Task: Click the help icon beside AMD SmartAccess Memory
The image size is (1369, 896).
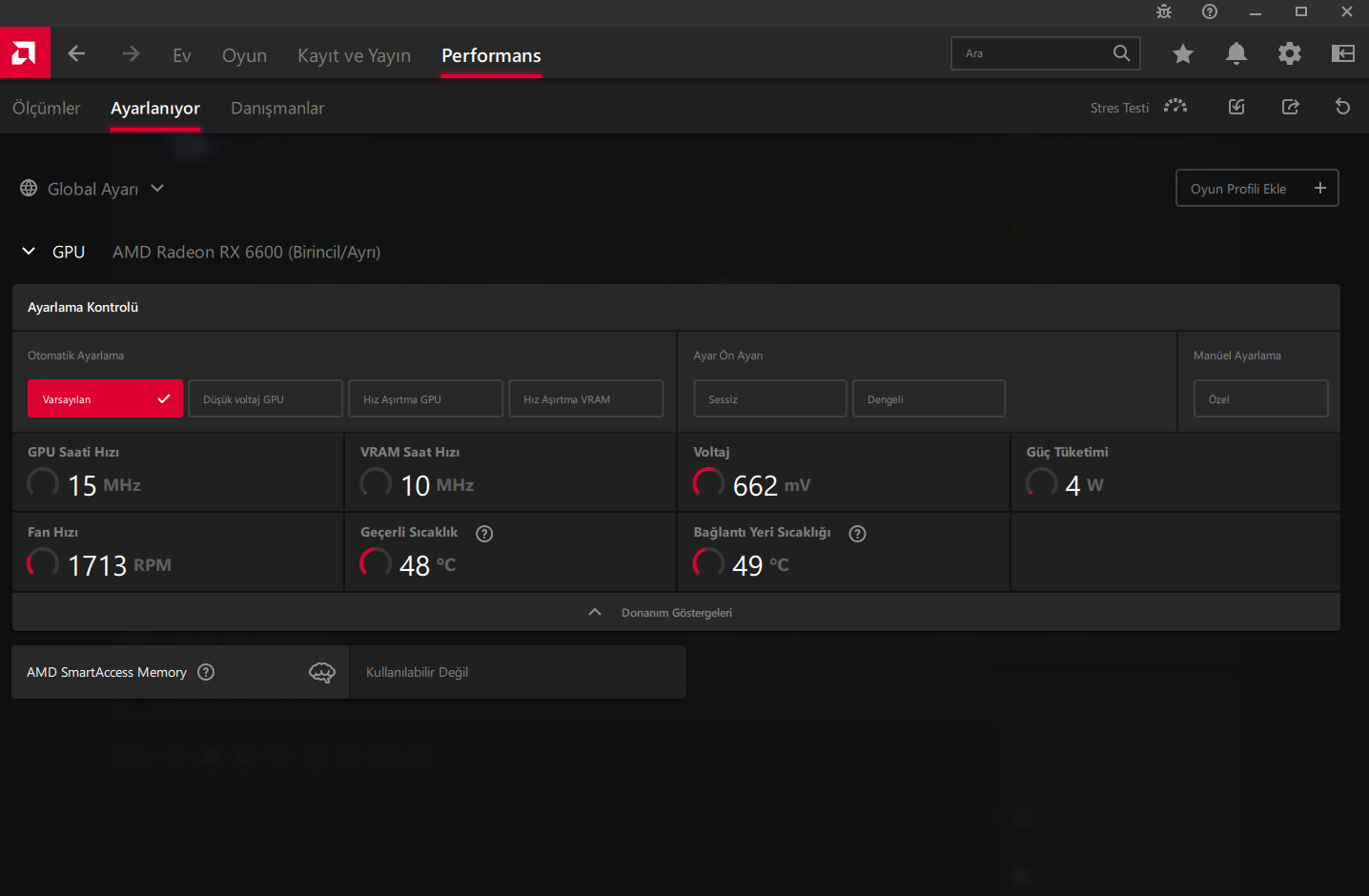Action: pyautogui.click(x=206, y=672)
